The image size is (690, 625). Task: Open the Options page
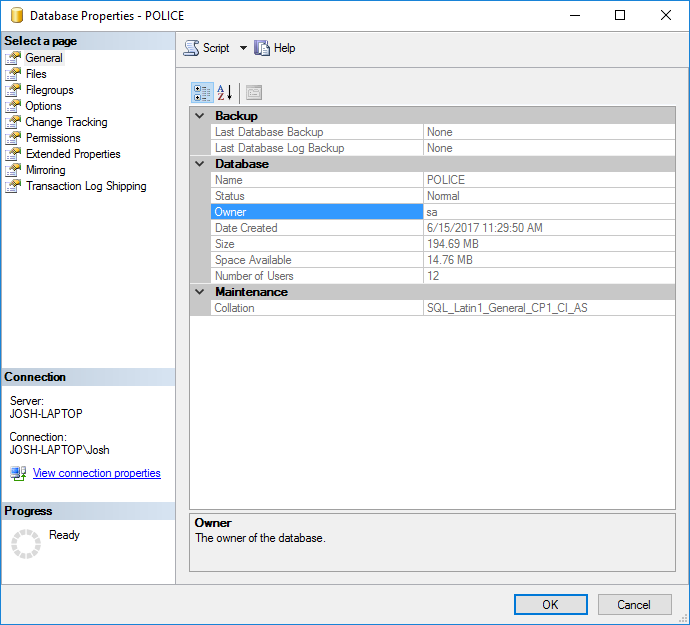43,106
